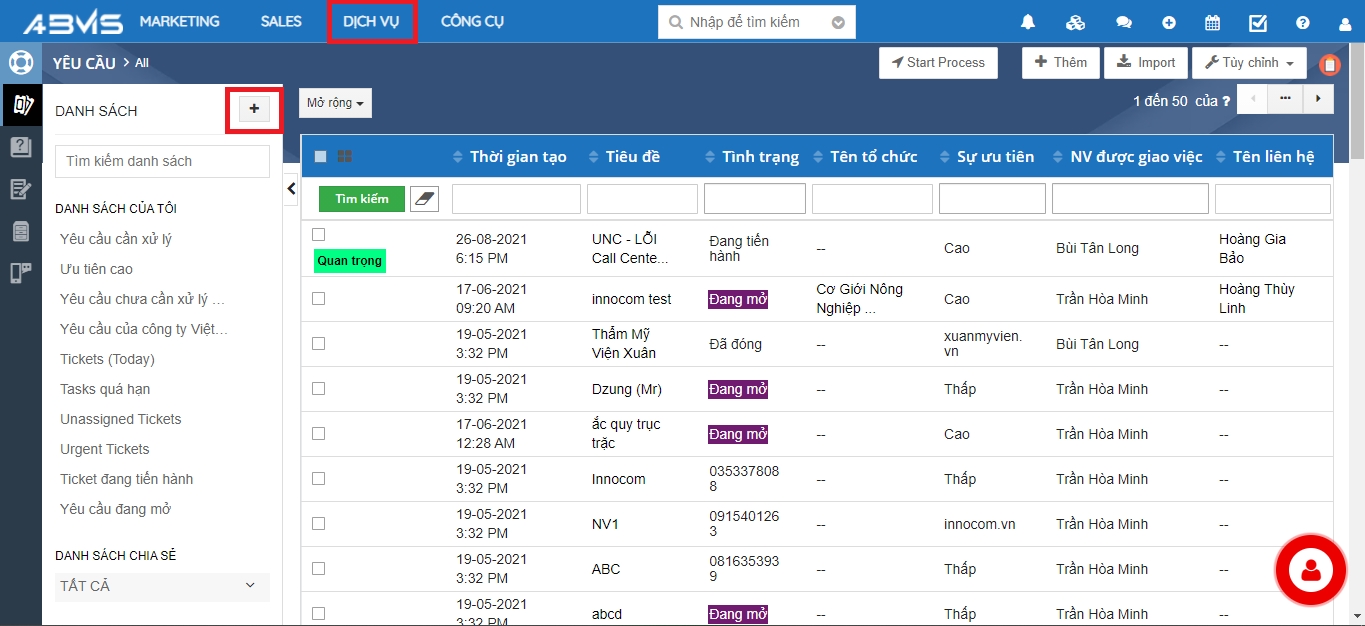Open the DỊCH VỤ menu

click(x=371, y=22)
